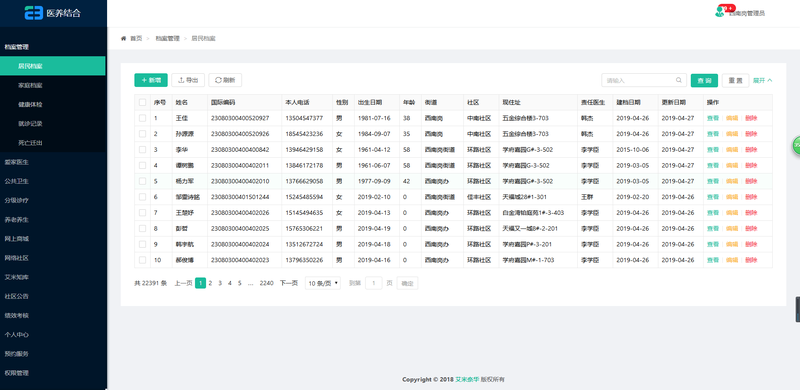This screenshot has width=800, height=390.
Task: Click the 医养结合 logo icon
Action: tap(34, 13)
